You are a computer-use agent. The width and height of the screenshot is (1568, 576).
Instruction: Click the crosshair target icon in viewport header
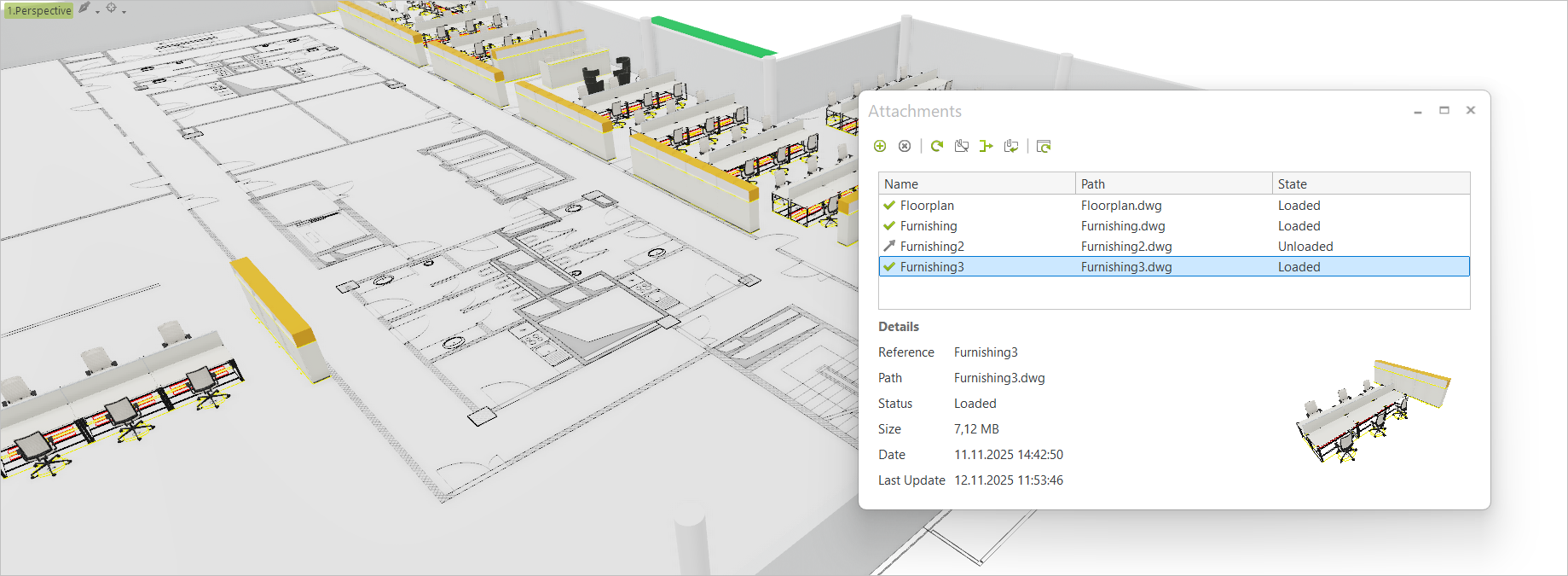coord(111,8)
